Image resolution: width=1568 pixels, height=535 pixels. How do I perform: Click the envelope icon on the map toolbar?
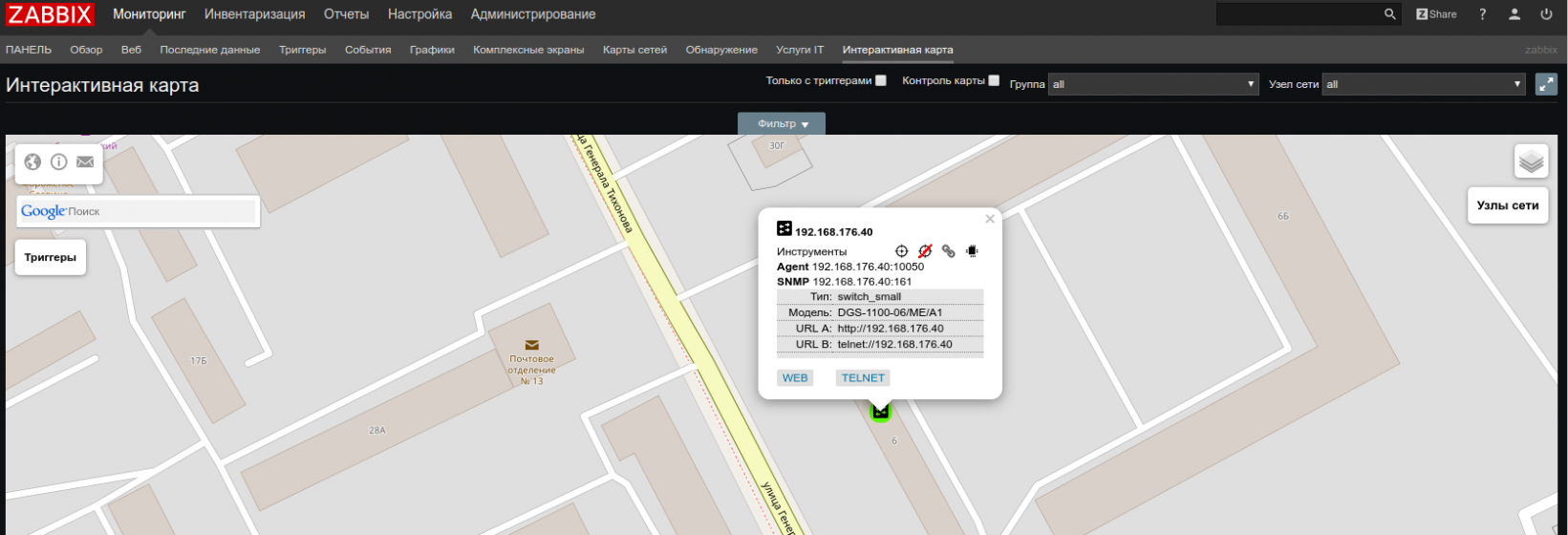click(x=85, y=162)
